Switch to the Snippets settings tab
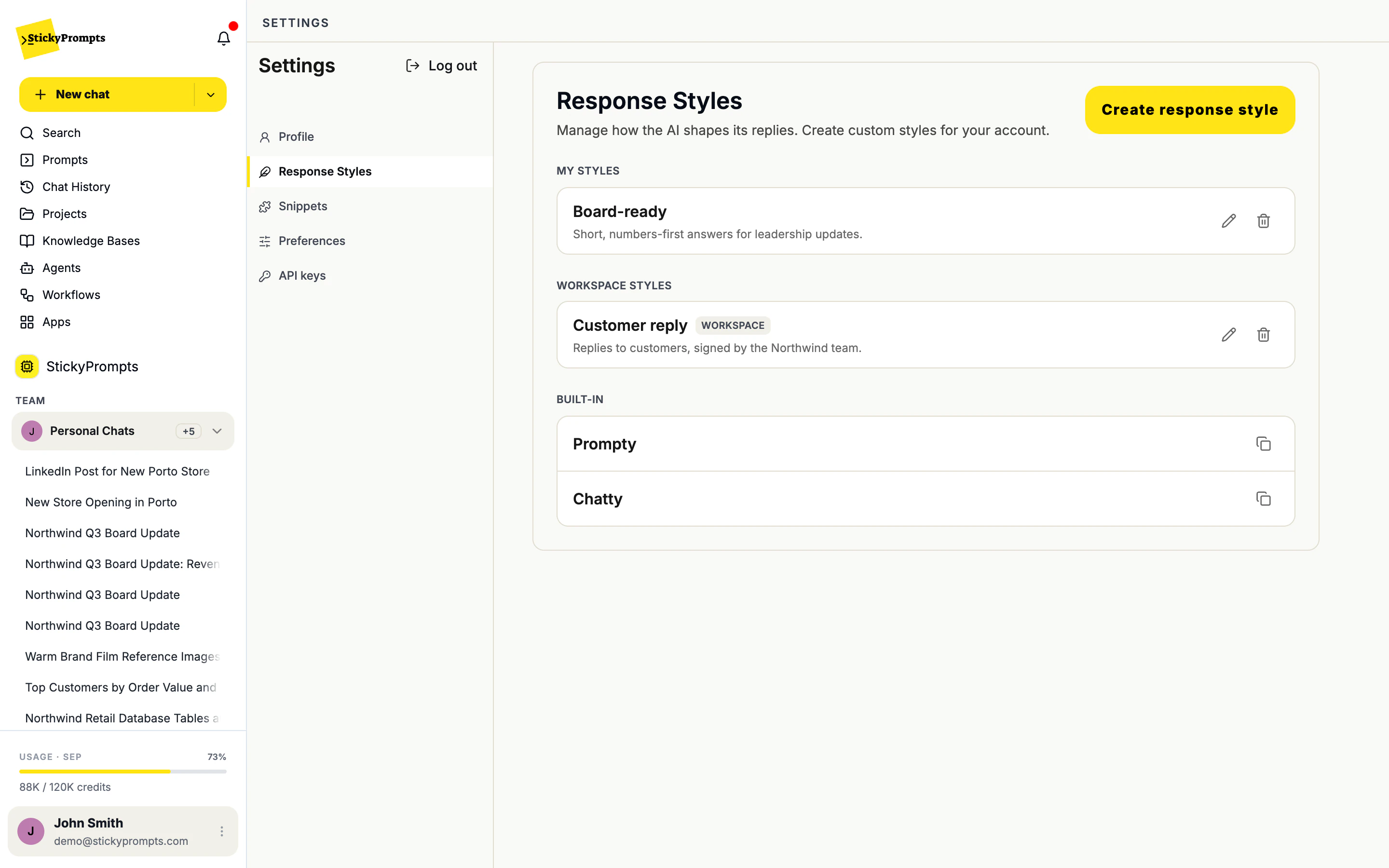The image size is (1389, 868). (x=369, y=207)
